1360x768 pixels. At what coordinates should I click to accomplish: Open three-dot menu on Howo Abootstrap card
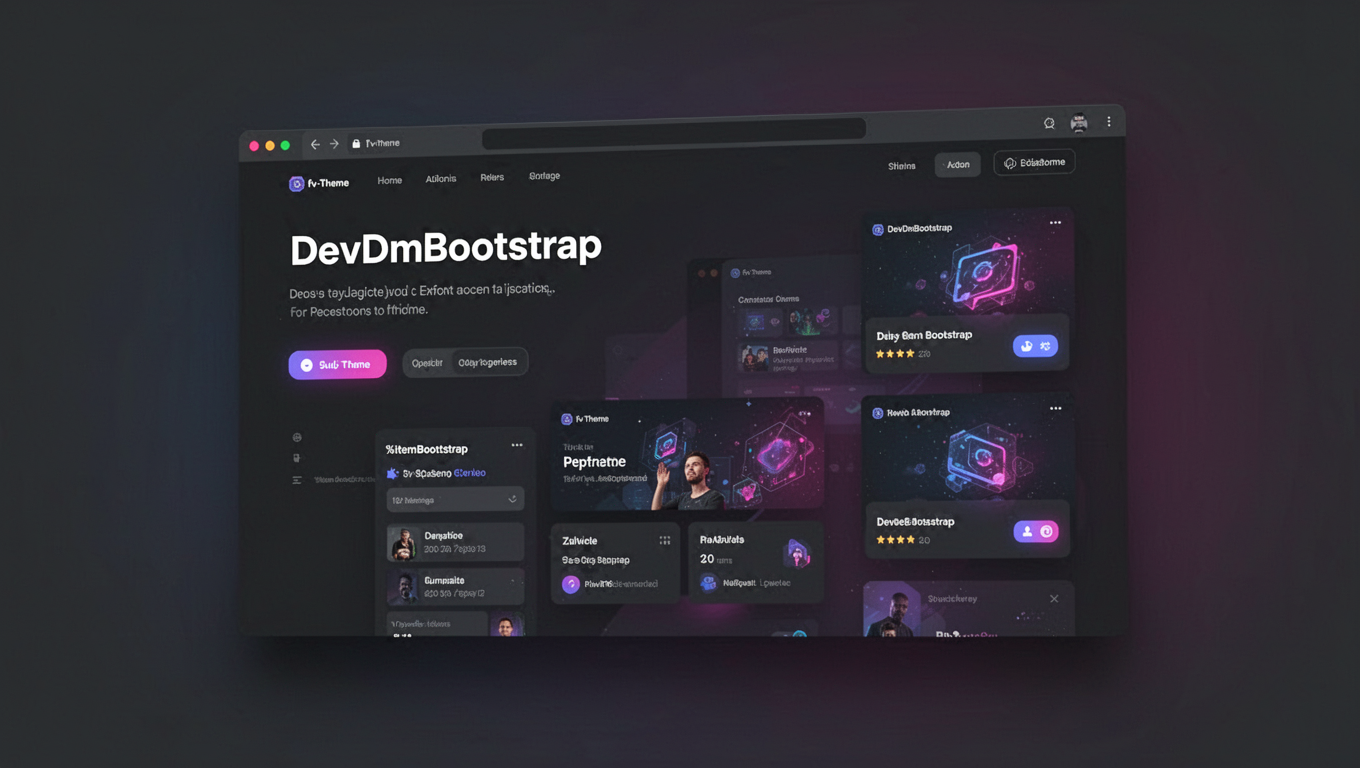coord(1055,408)
